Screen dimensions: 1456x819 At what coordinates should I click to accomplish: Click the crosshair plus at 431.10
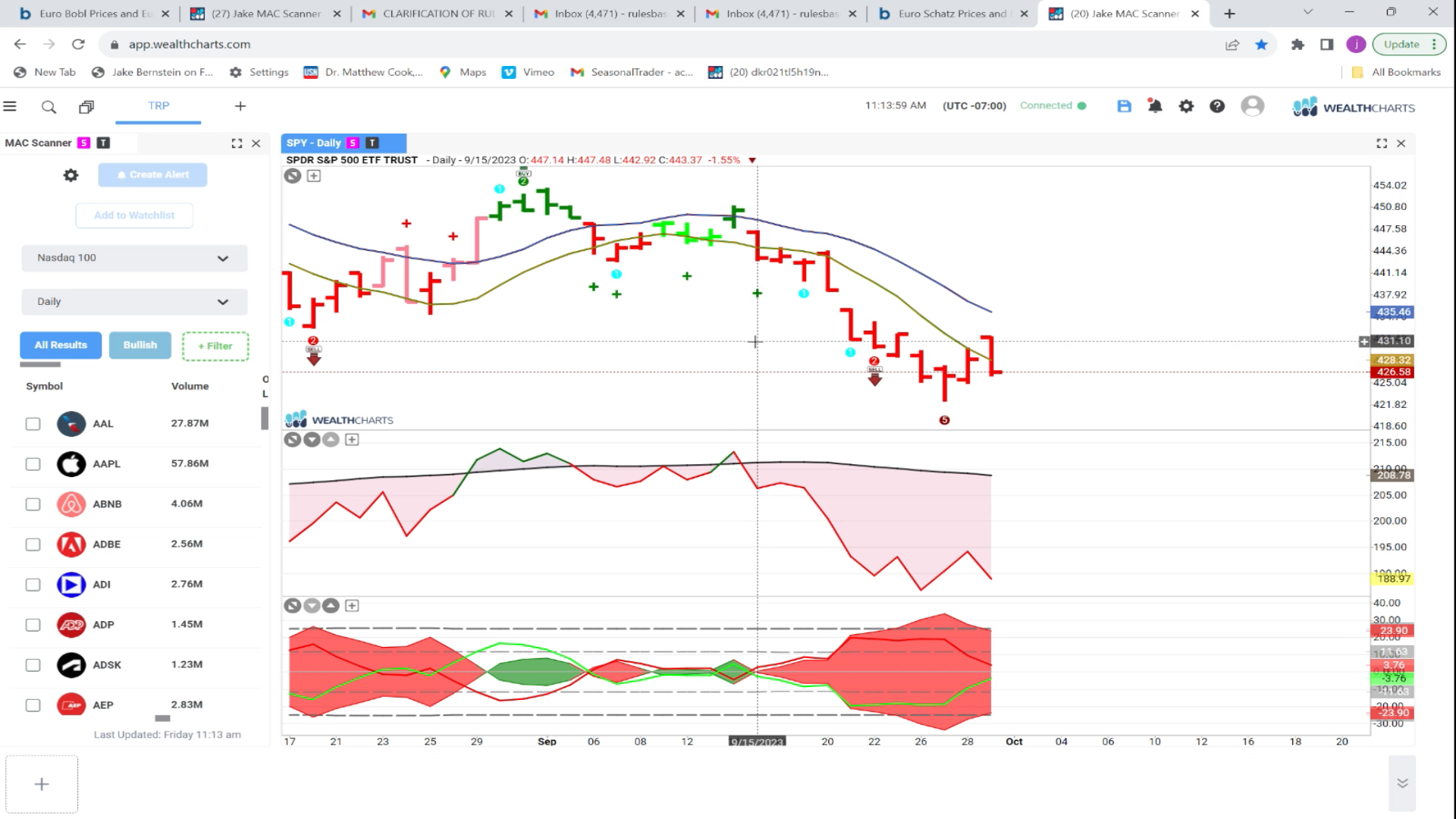[x=1364, y=341]
